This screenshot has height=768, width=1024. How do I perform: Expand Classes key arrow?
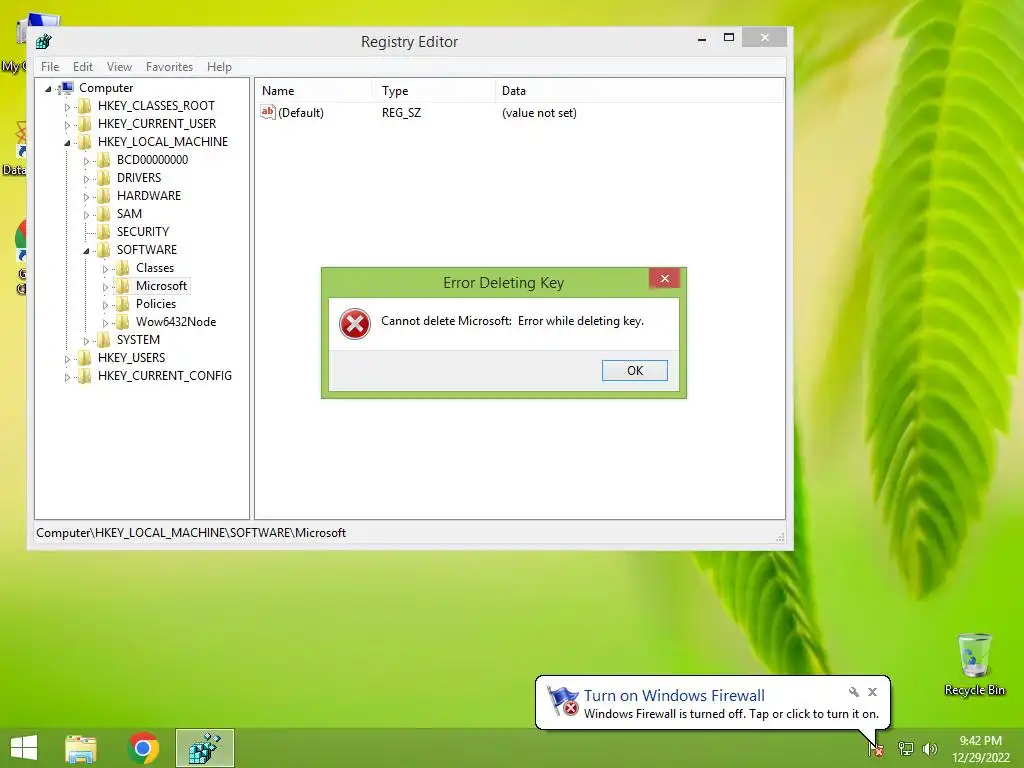[x=104, y=269]
